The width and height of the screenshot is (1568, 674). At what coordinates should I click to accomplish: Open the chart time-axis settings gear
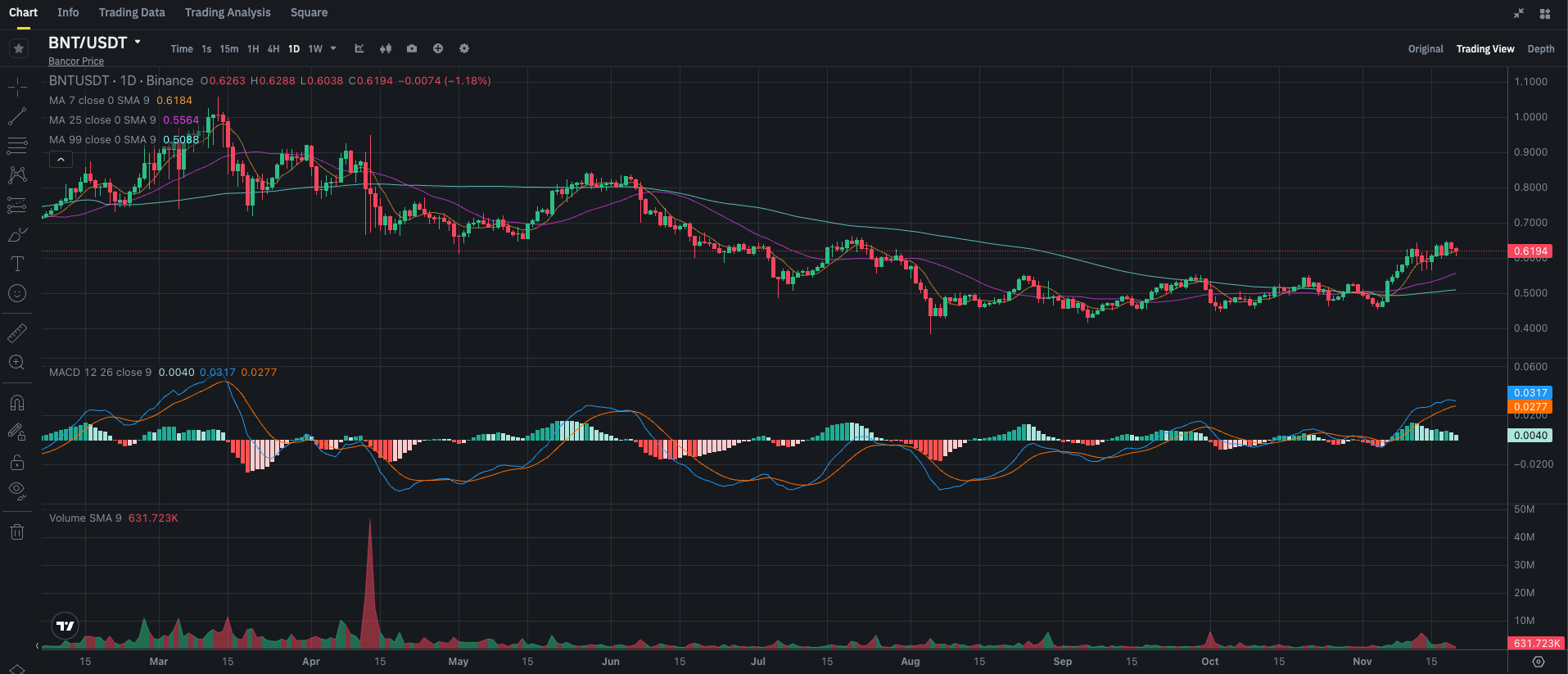(x=1539, y=662)
